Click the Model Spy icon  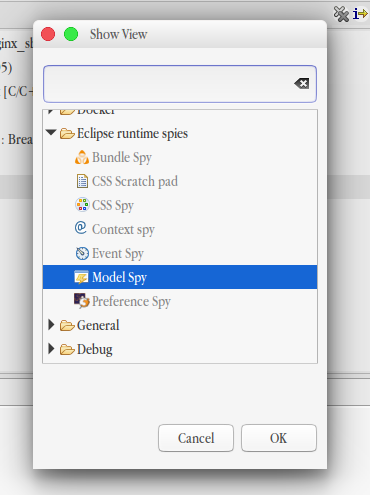[81, 277]
